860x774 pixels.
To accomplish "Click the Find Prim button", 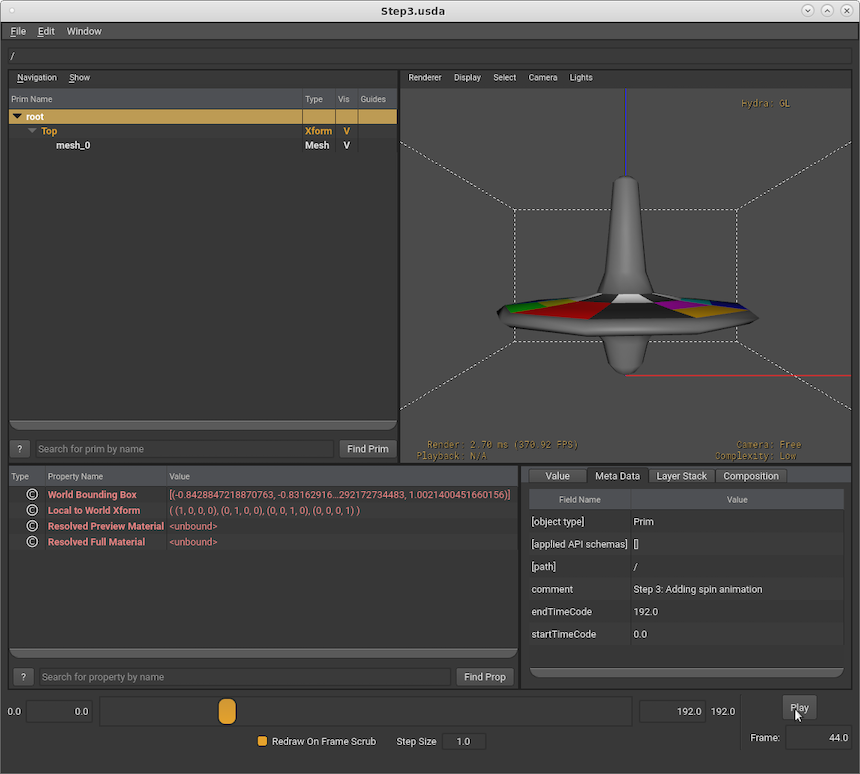I will tap(367, 449).
